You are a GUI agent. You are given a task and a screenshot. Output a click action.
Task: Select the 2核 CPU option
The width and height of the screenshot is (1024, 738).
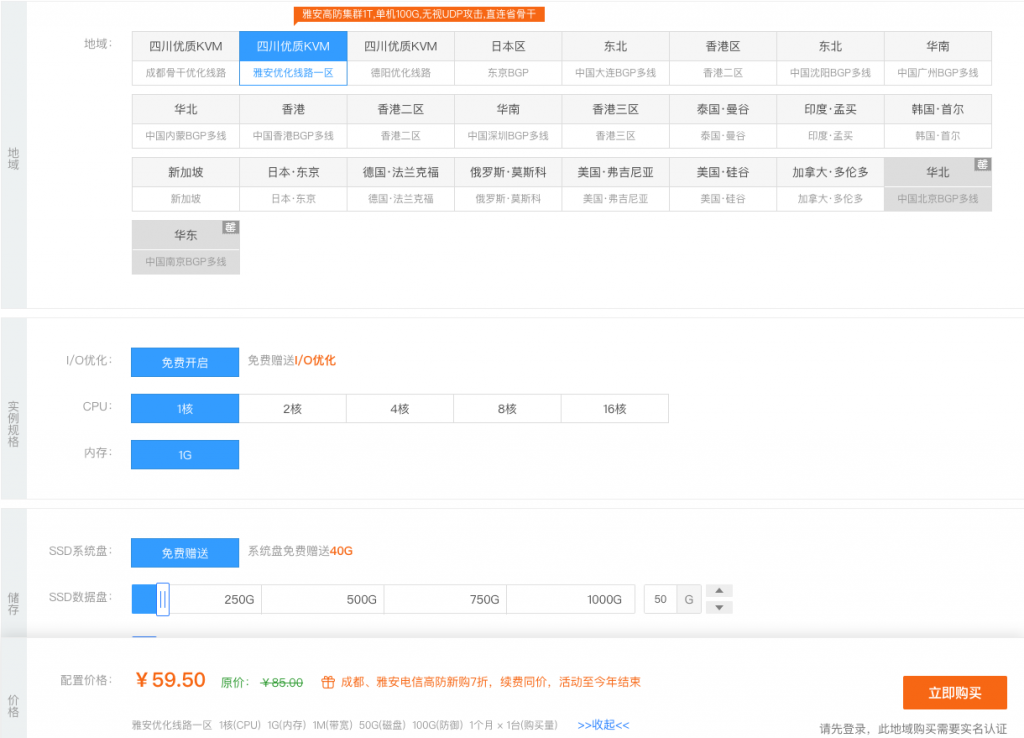pyautogui.click(x=292, y=408)
